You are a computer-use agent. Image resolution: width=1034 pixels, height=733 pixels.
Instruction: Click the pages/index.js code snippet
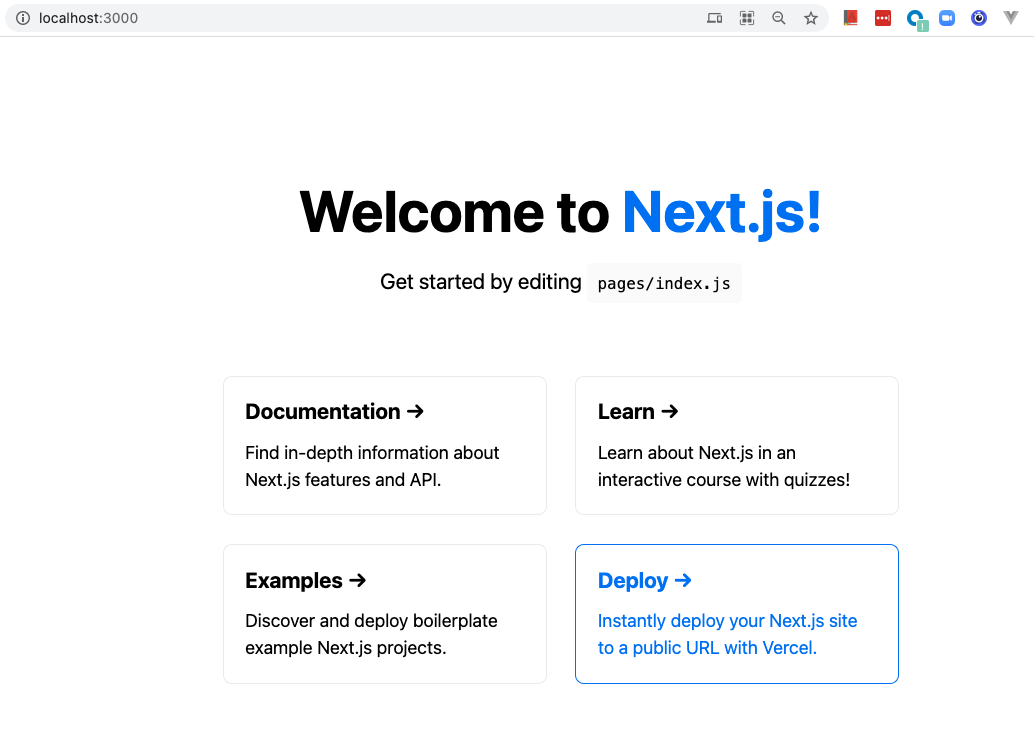664,283
